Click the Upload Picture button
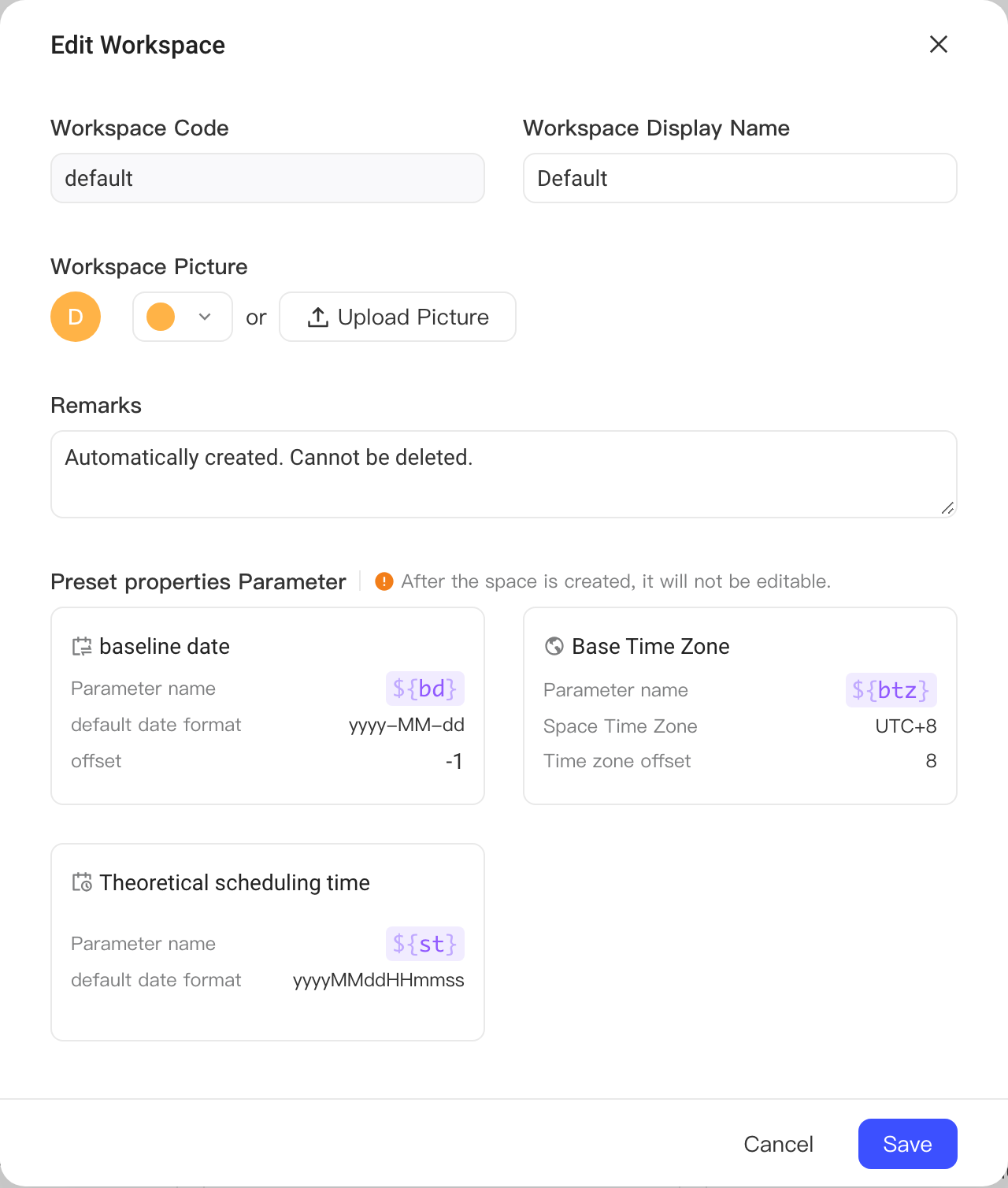Viewport: 1008px width, 1188px height. (x=398, y=317)
